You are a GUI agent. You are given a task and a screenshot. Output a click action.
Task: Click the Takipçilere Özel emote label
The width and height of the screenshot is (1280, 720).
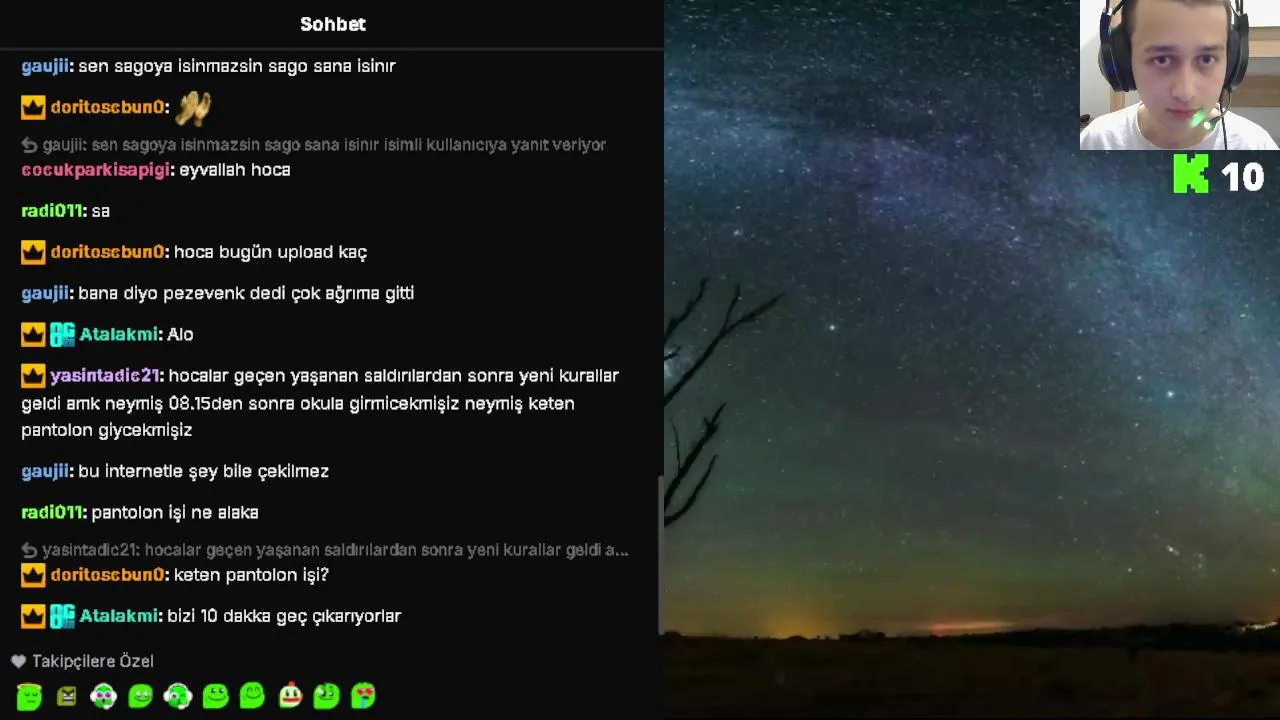pos(93,661)
